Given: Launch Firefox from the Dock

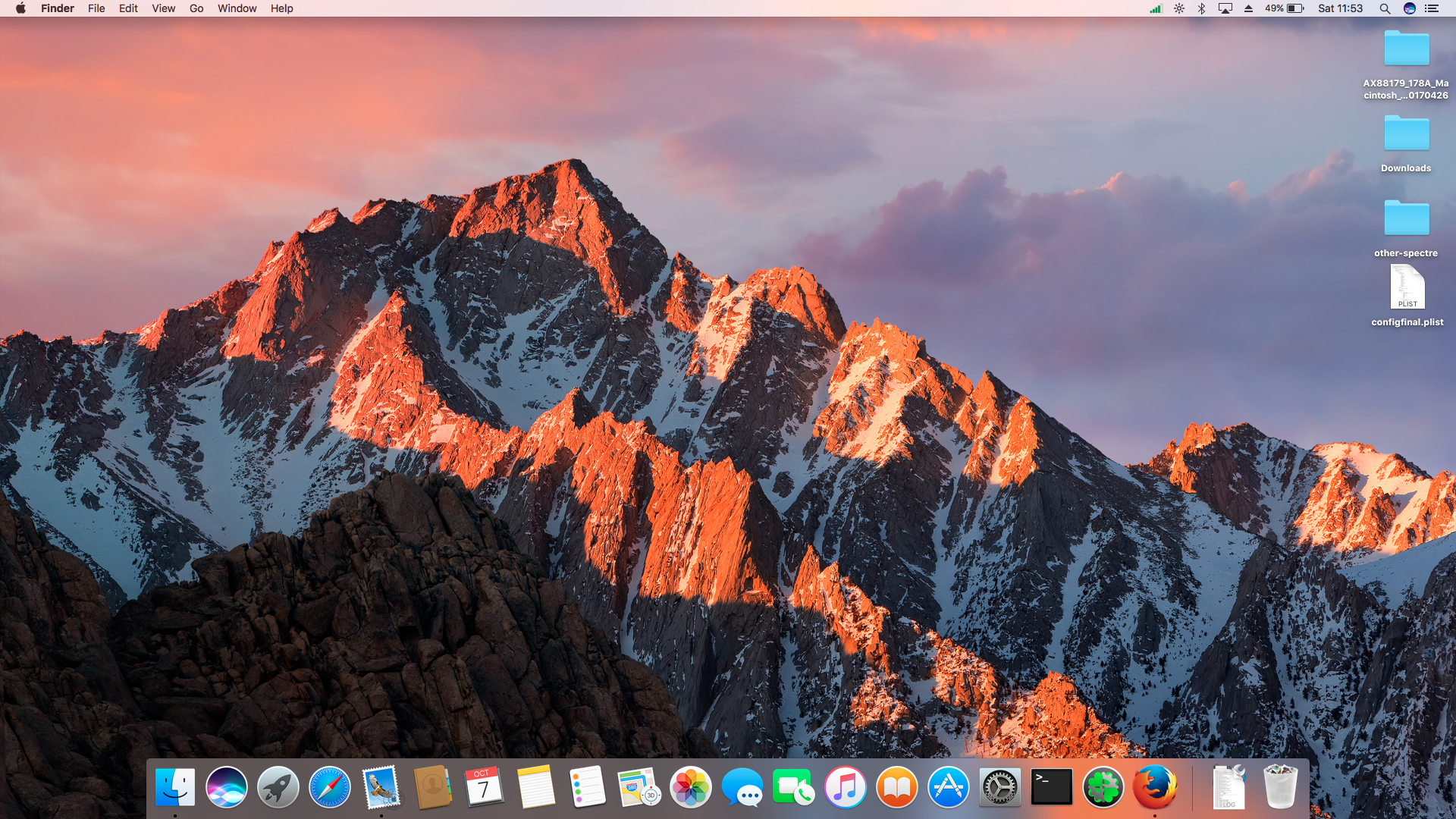Looking at the screenshot, I should [1154, 787].
